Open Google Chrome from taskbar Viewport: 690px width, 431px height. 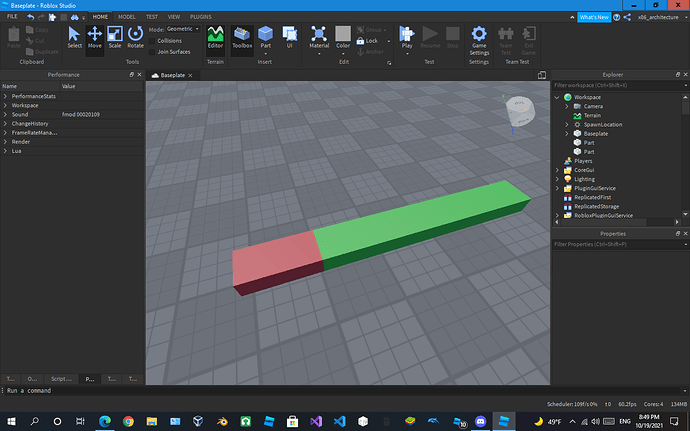(x=128, y=421)
